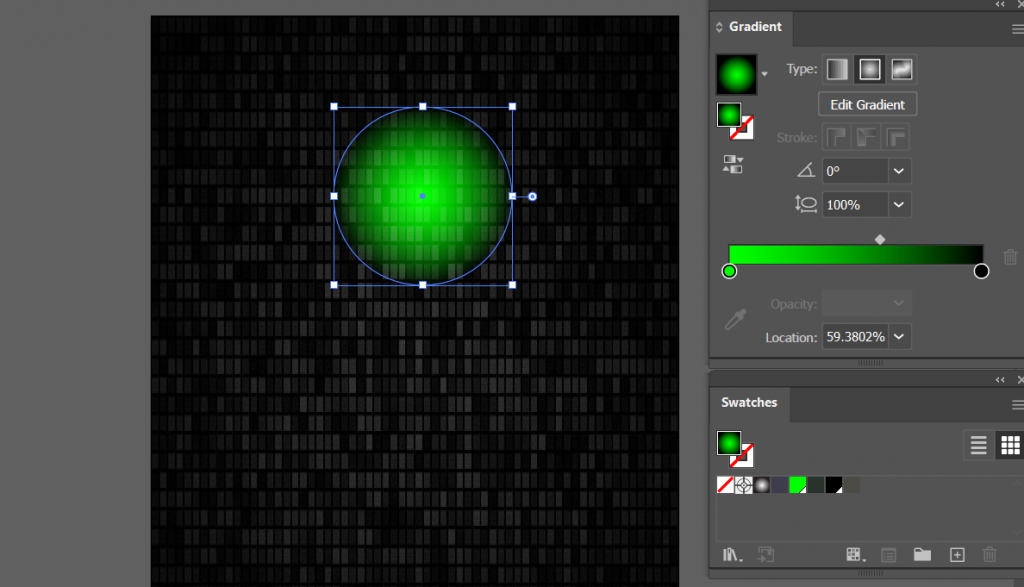Image resolution: width=1024 pixels, height=587 pixels.
Task: Select the Swatches panel tab
Action: coord(749,403)
